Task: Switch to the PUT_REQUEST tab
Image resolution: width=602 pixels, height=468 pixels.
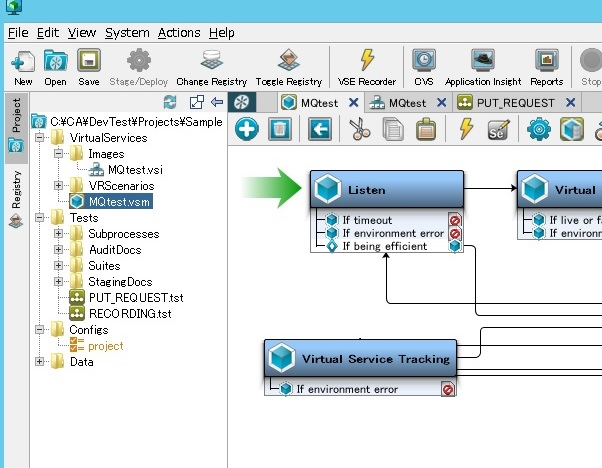Action: coord(510,102)
